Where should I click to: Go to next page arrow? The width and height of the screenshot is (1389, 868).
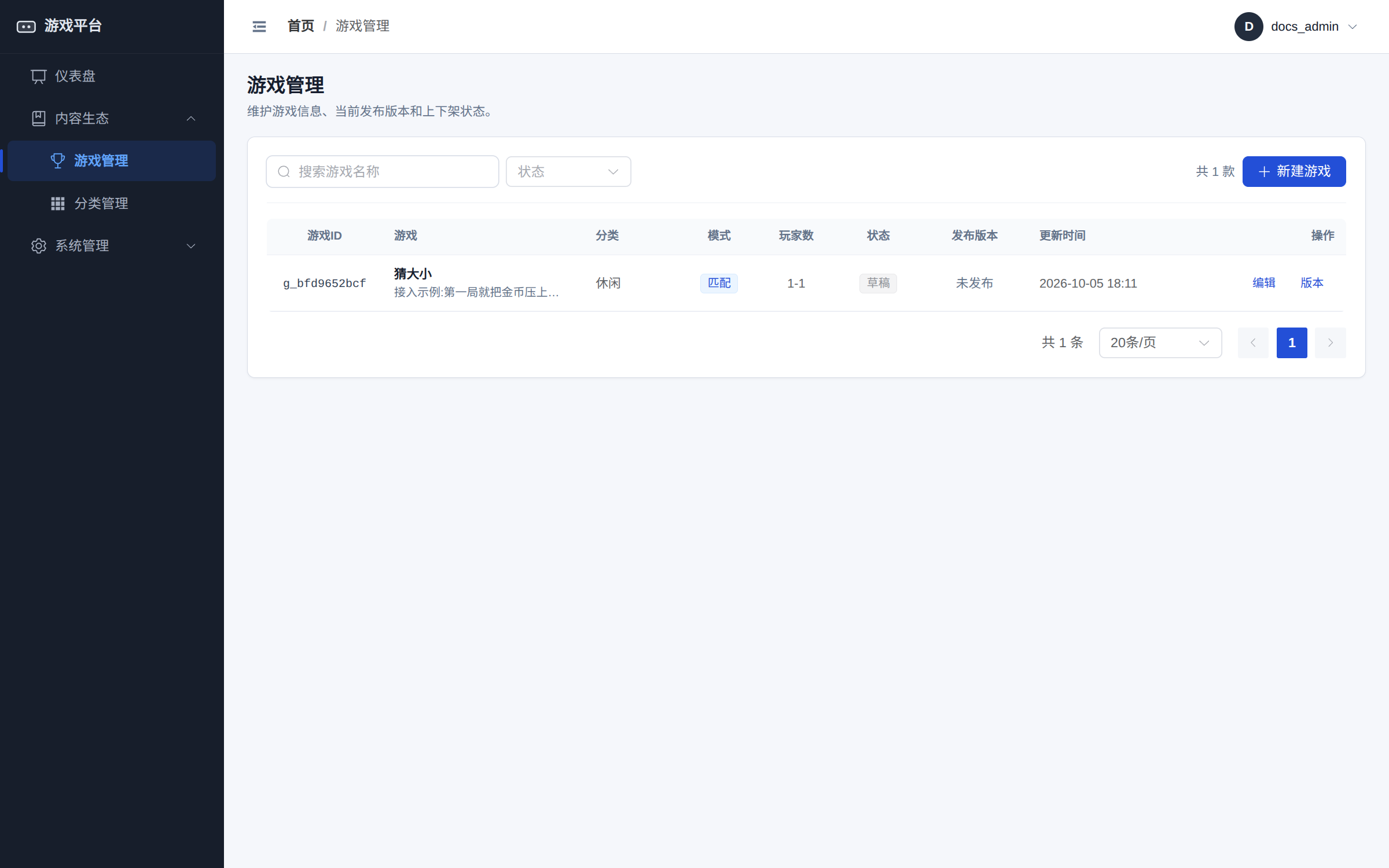[1330, 343]
